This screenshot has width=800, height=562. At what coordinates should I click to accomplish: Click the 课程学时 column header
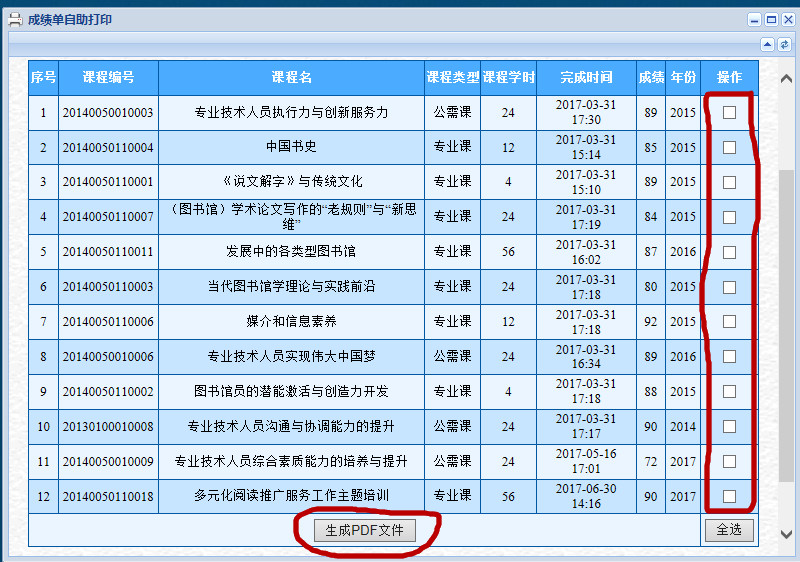tap(508, 78)
